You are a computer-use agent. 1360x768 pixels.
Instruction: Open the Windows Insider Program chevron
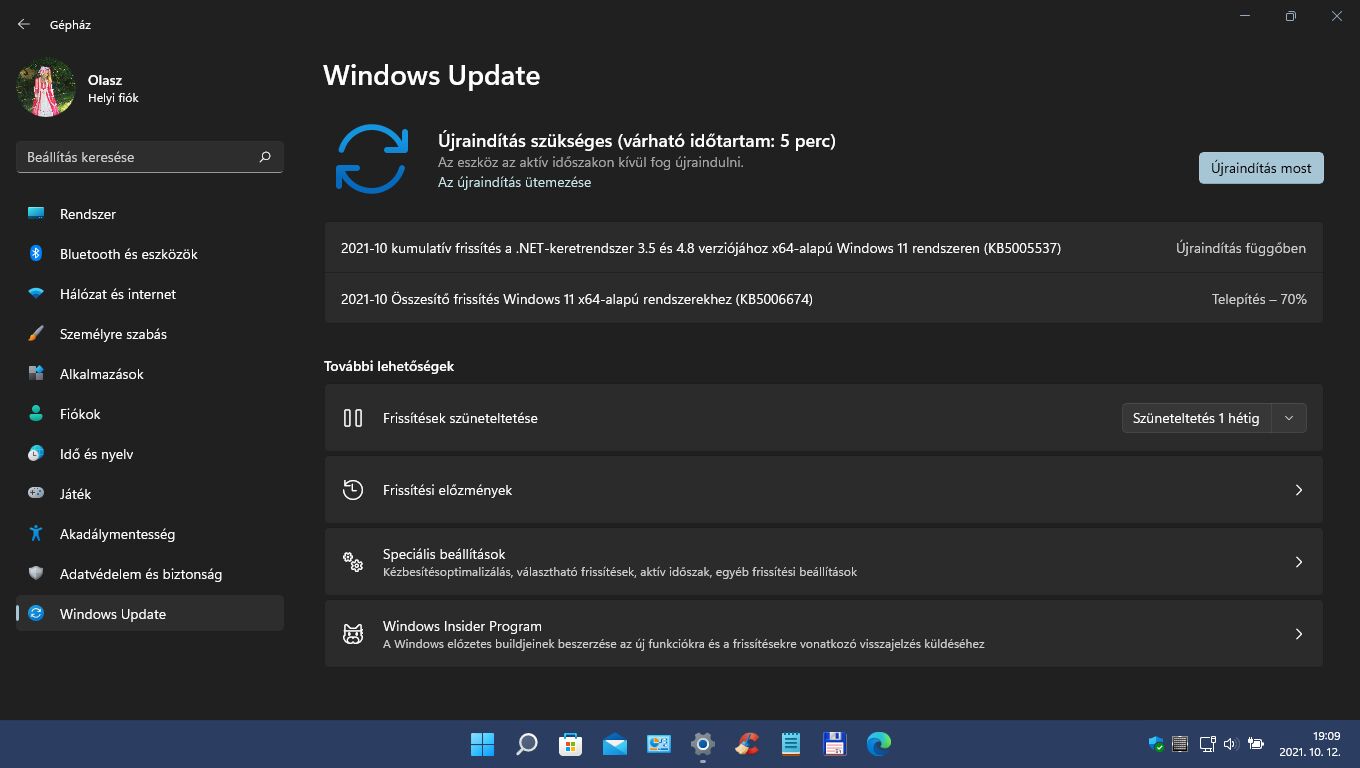pyautogui.click(x=1299, y=634)
